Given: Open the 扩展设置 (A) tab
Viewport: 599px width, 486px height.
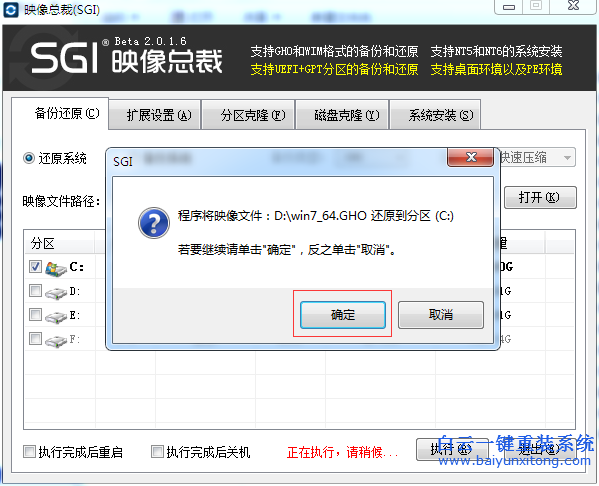Looking at the screenshot, I should coord(155,115).
